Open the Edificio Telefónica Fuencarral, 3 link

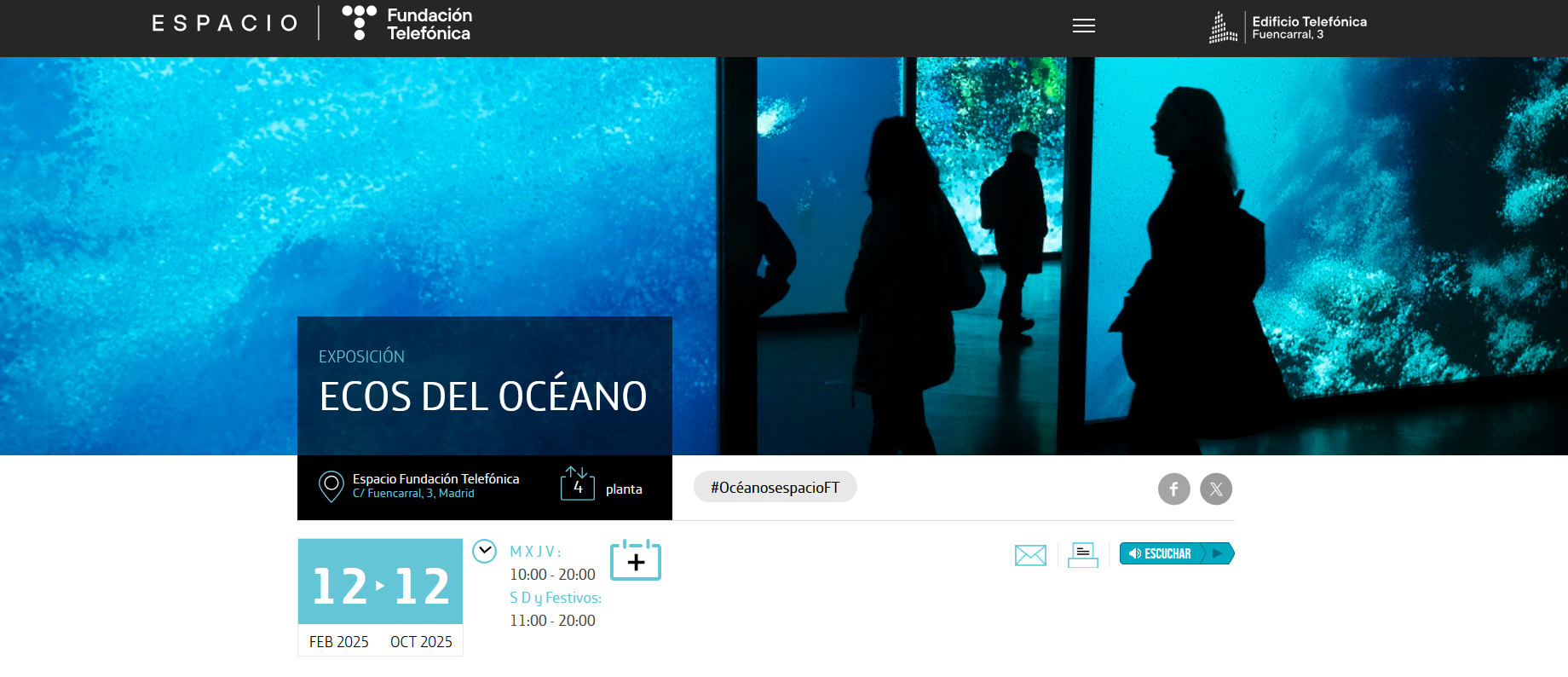pos(1309,27)
